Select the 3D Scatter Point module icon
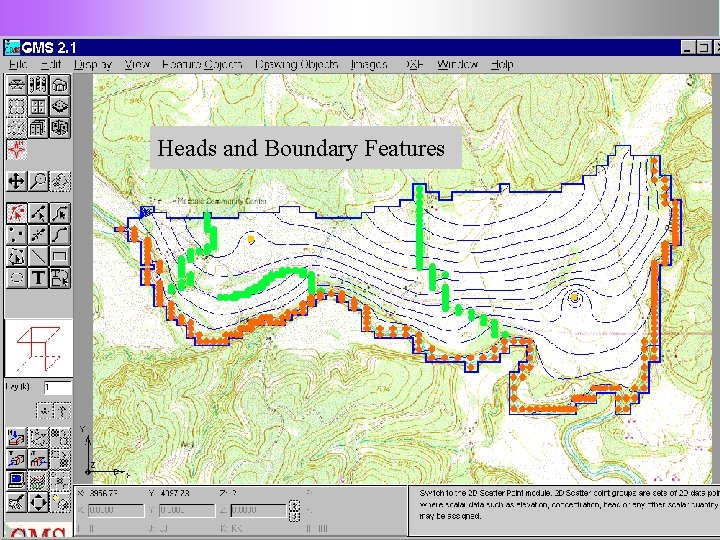 coord(60,128)
